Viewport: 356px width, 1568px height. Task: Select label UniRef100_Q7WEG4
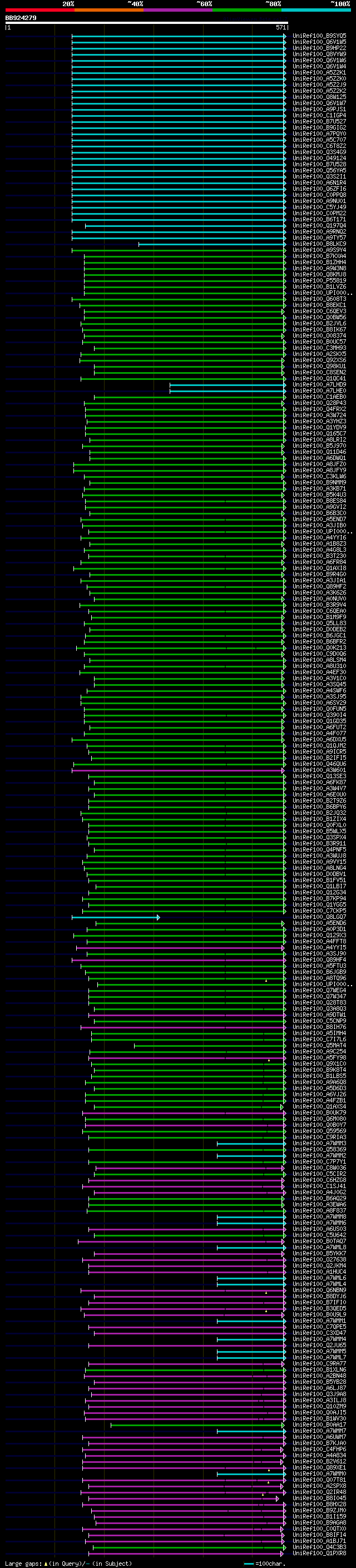[x=319, y=990]
